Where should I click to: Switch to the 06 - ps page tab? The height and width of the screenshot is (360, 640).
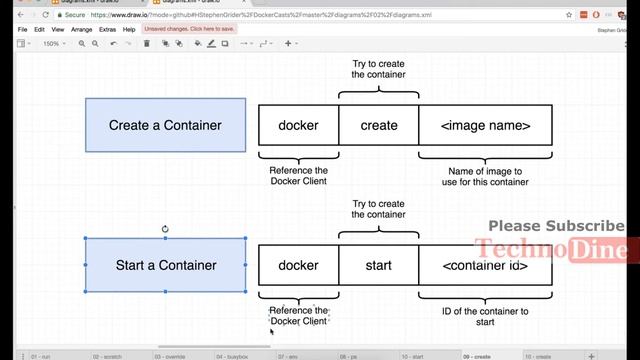tap(348, 357)
